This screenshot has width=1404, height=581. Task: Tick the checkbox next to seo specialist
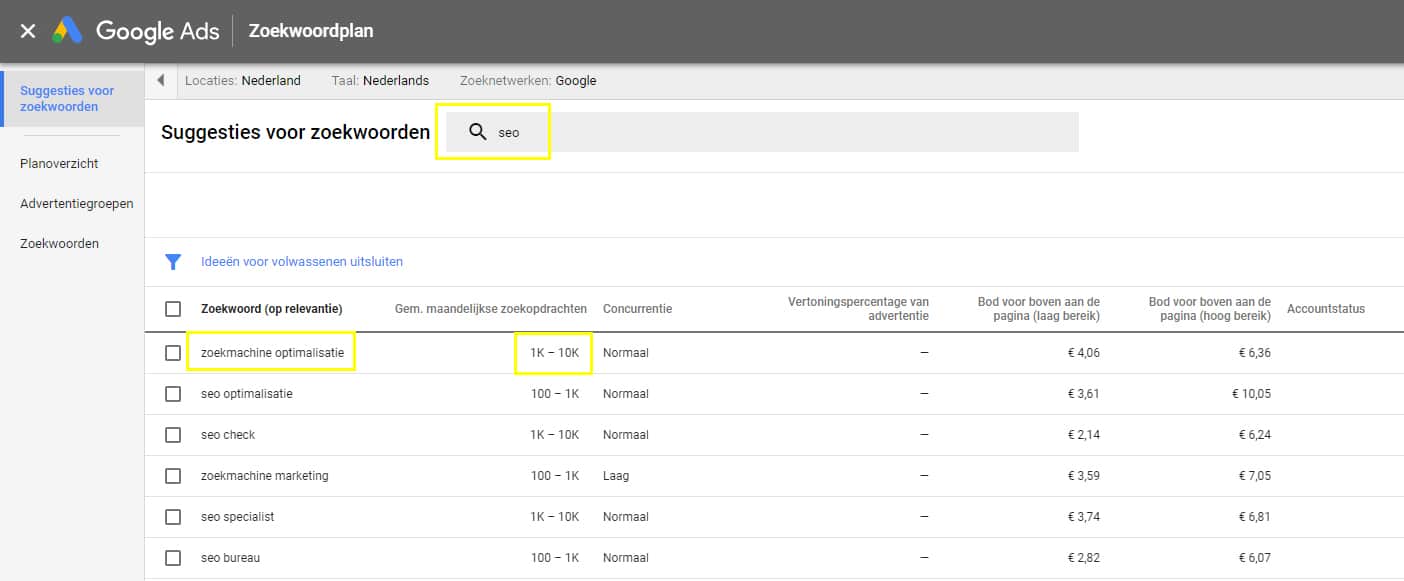173,517
